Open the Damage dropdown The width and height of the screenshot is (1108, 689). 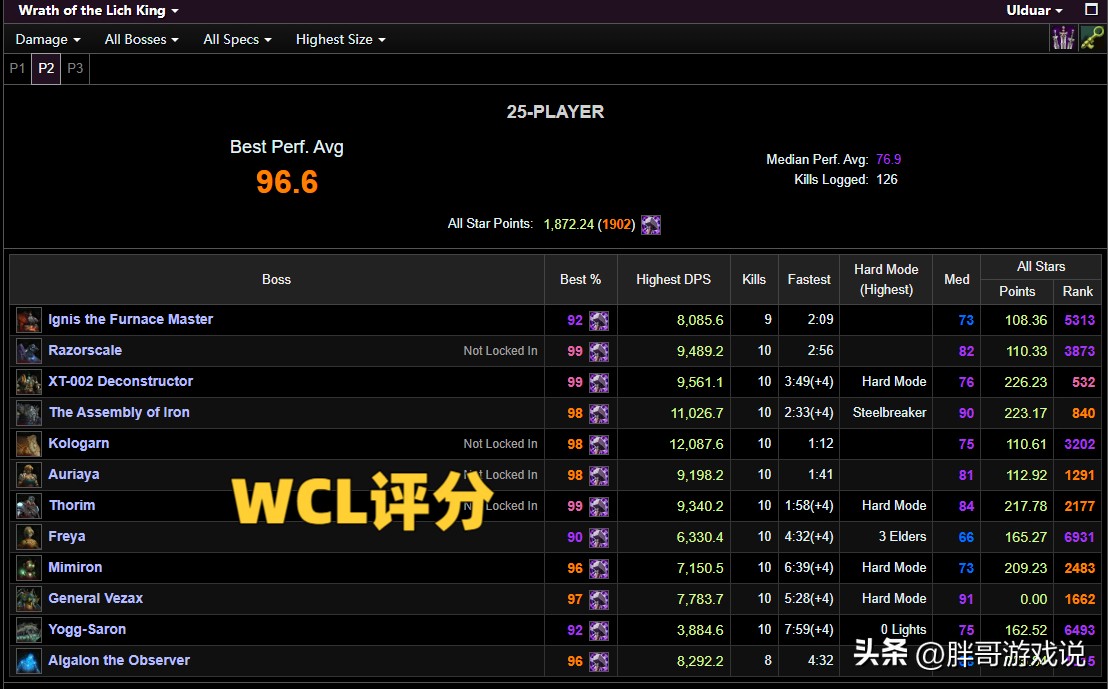pos(47,39)
